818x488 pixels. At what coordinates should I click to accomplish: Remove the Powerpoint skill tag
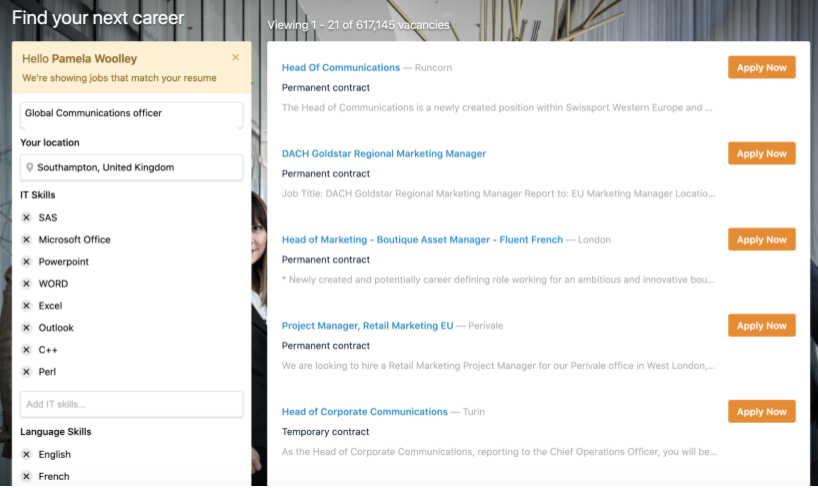pyautogui.click(x=27, y=262)
